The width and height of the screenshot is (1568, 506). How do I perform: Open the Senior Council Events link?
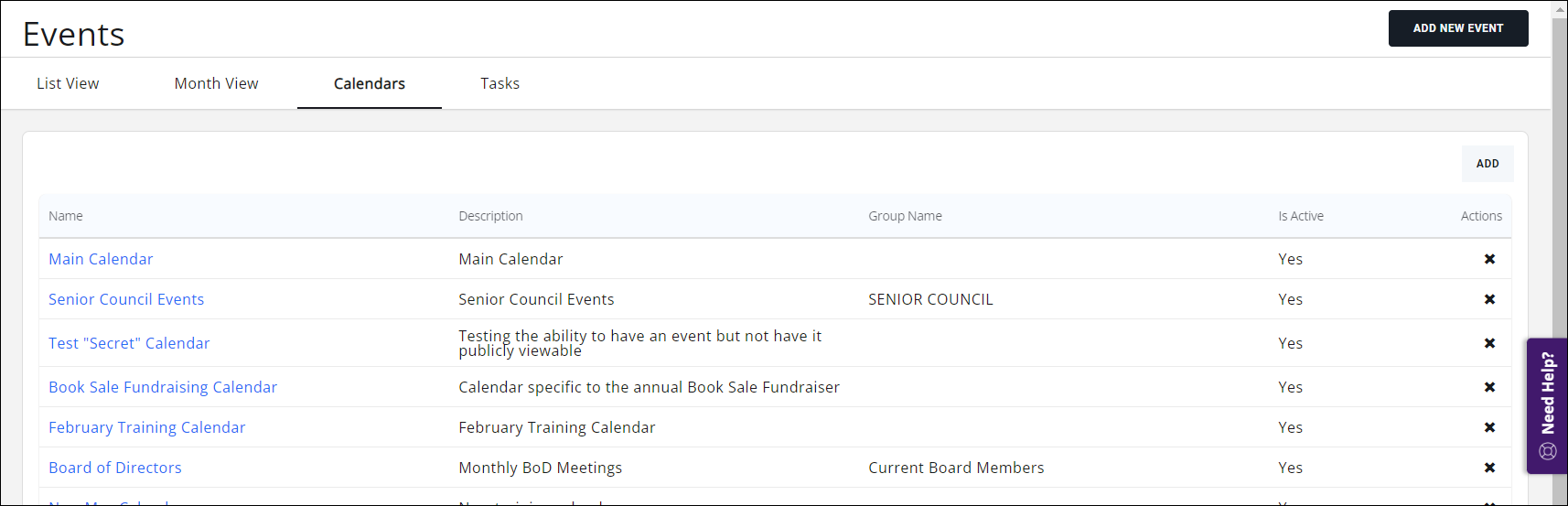pos(126,299)
